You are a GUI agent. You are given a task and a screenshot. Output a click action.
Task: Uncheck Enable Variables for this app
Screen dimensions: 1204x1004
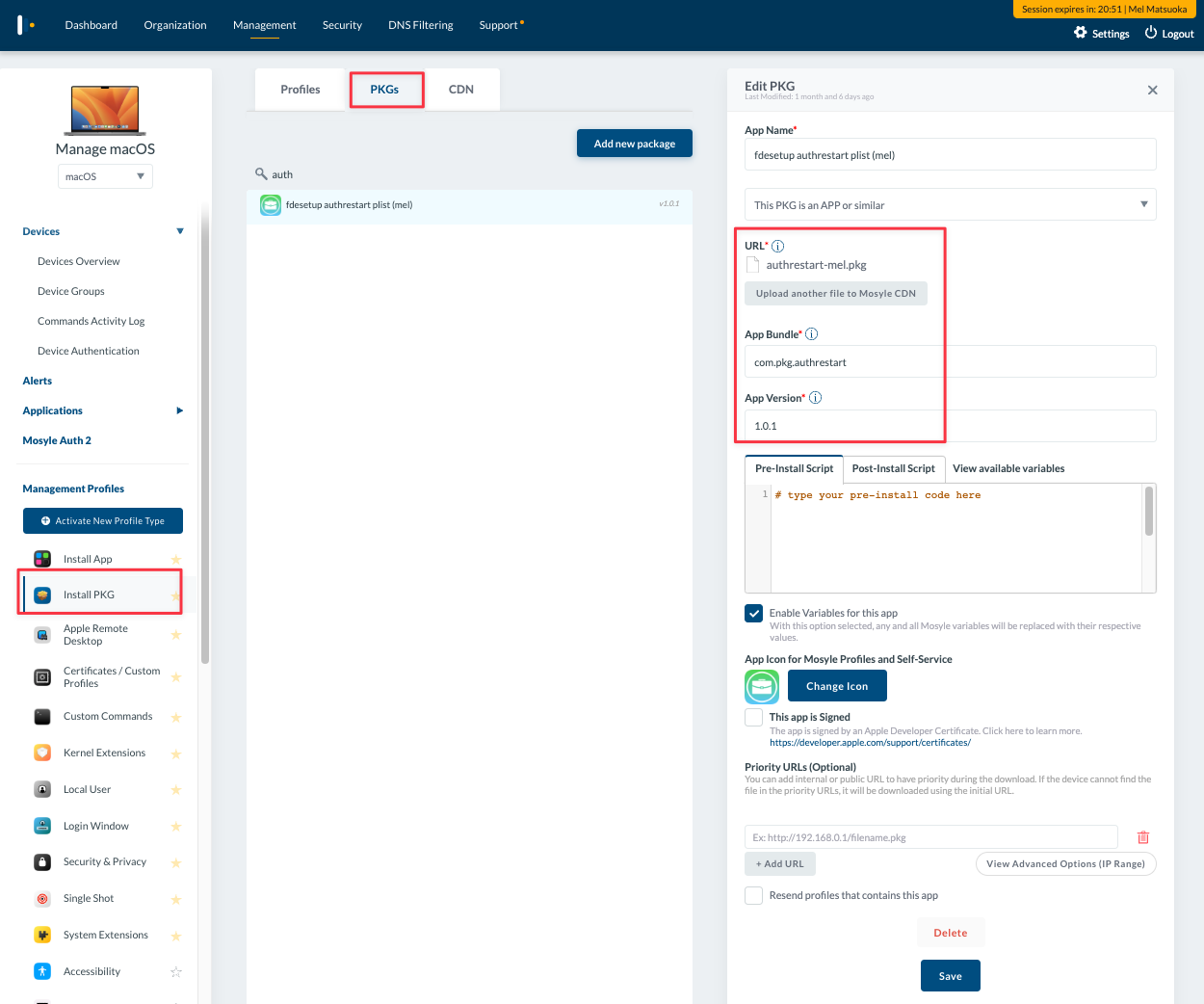(x=754, y=614)
